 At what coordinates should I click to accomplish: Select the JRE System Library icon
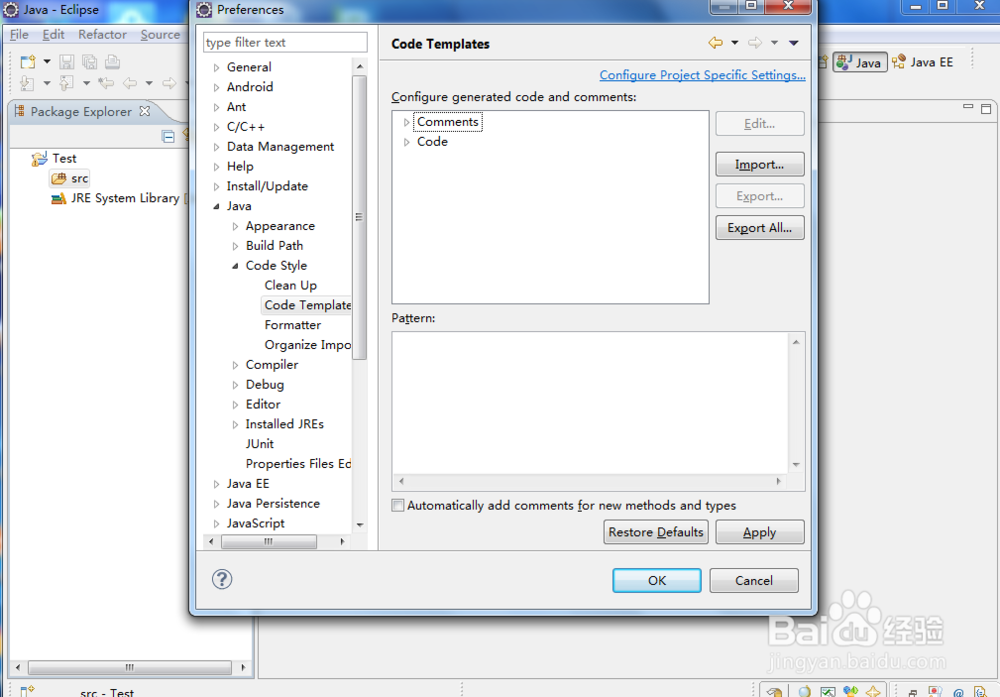pyautogui.click(x=59, y=198)
